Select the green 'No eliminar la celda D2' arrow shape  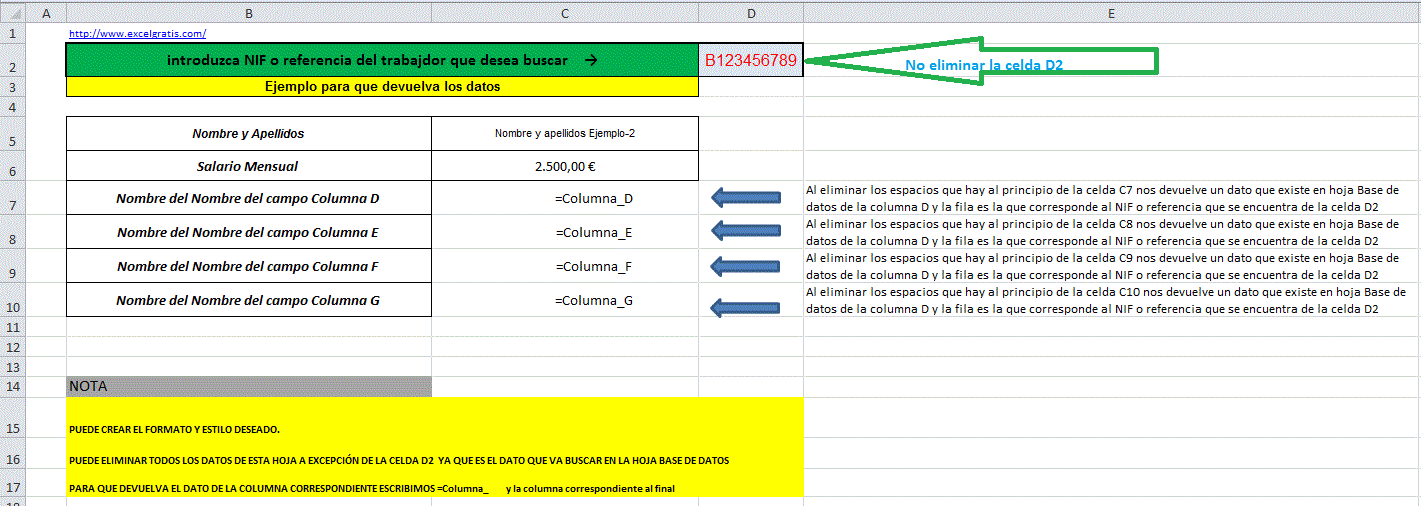980,62
